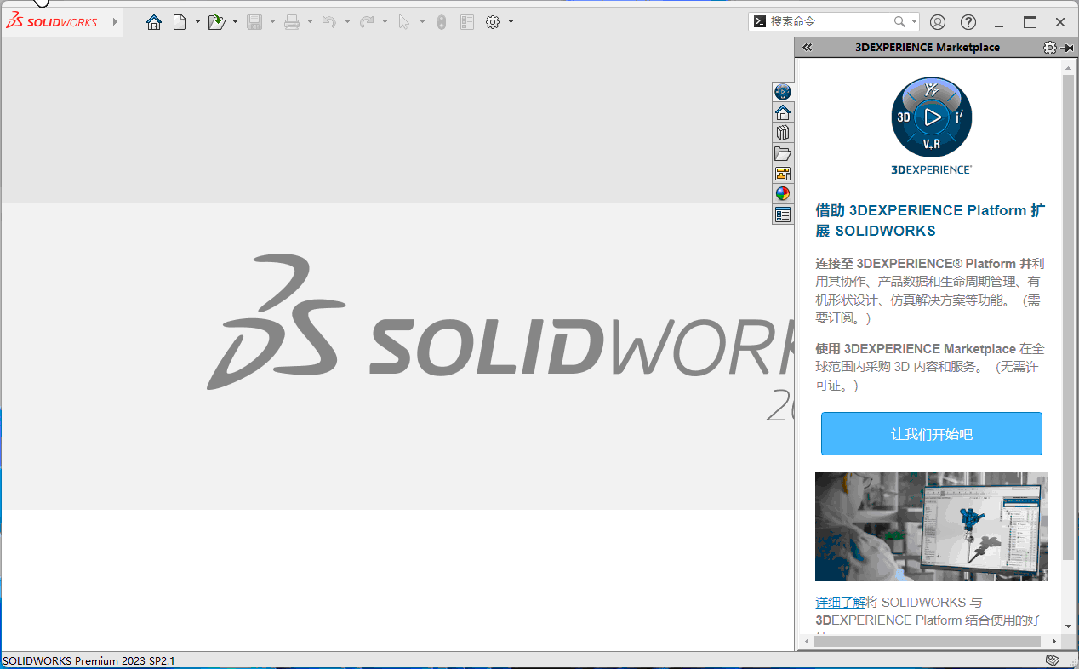Click the 3DEXPERIENCE compass logo
1079x669 pixels.
point(932,117)
